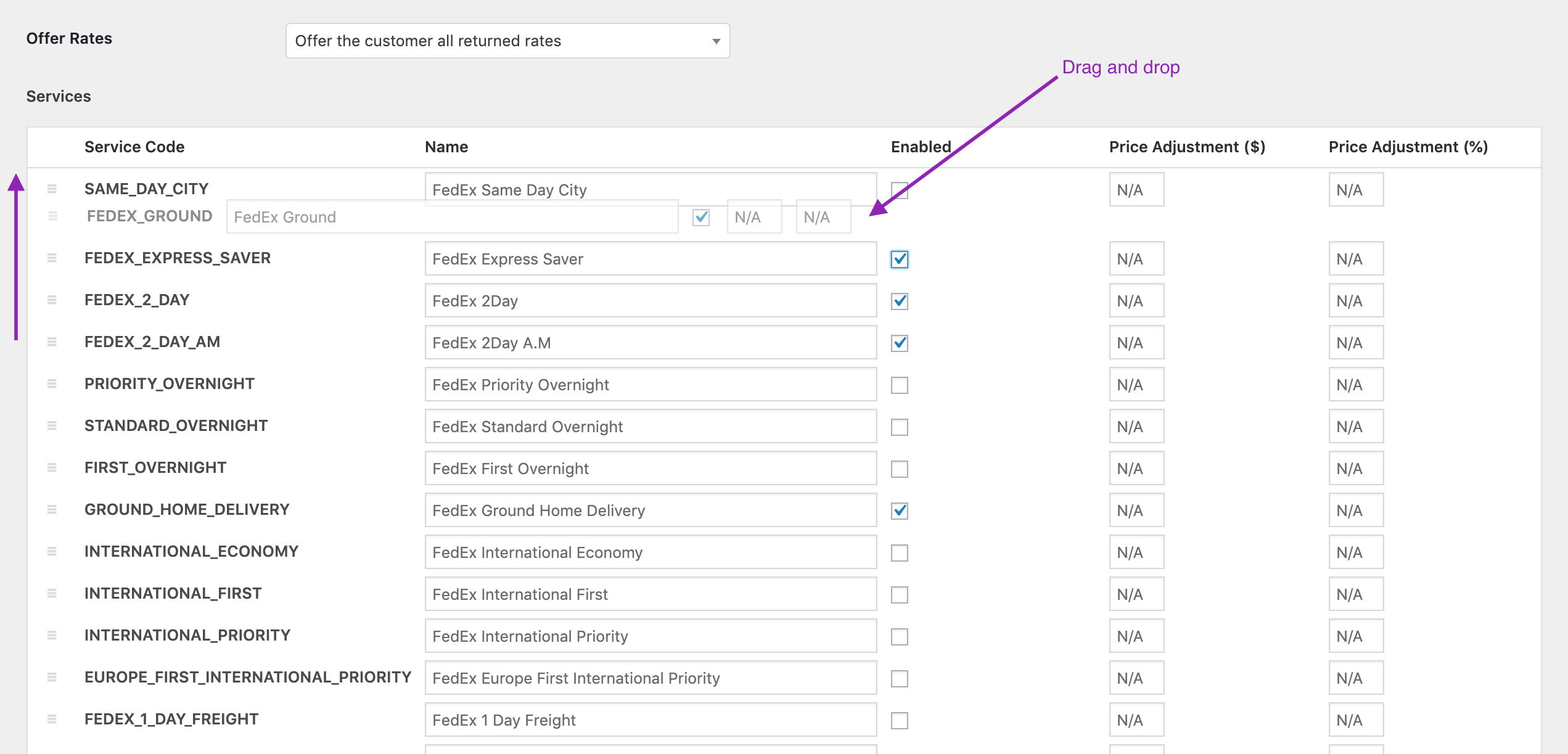Edit the FedEx 2Day A.M name field
Viewport: 1568px width, 754px height.
pos(651,342)
